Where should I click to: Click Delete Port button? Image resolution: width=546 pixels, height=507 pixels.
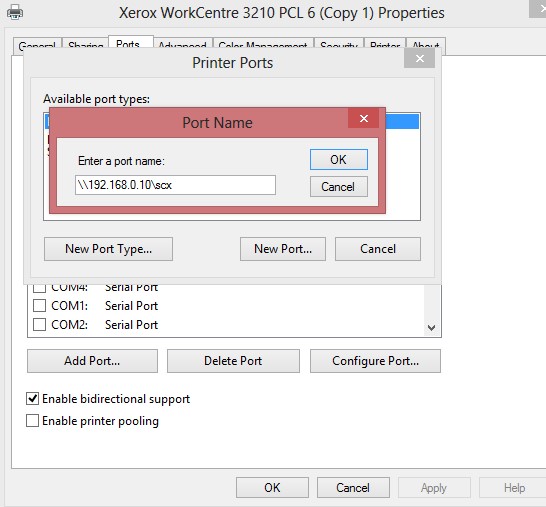pos(233,361)
